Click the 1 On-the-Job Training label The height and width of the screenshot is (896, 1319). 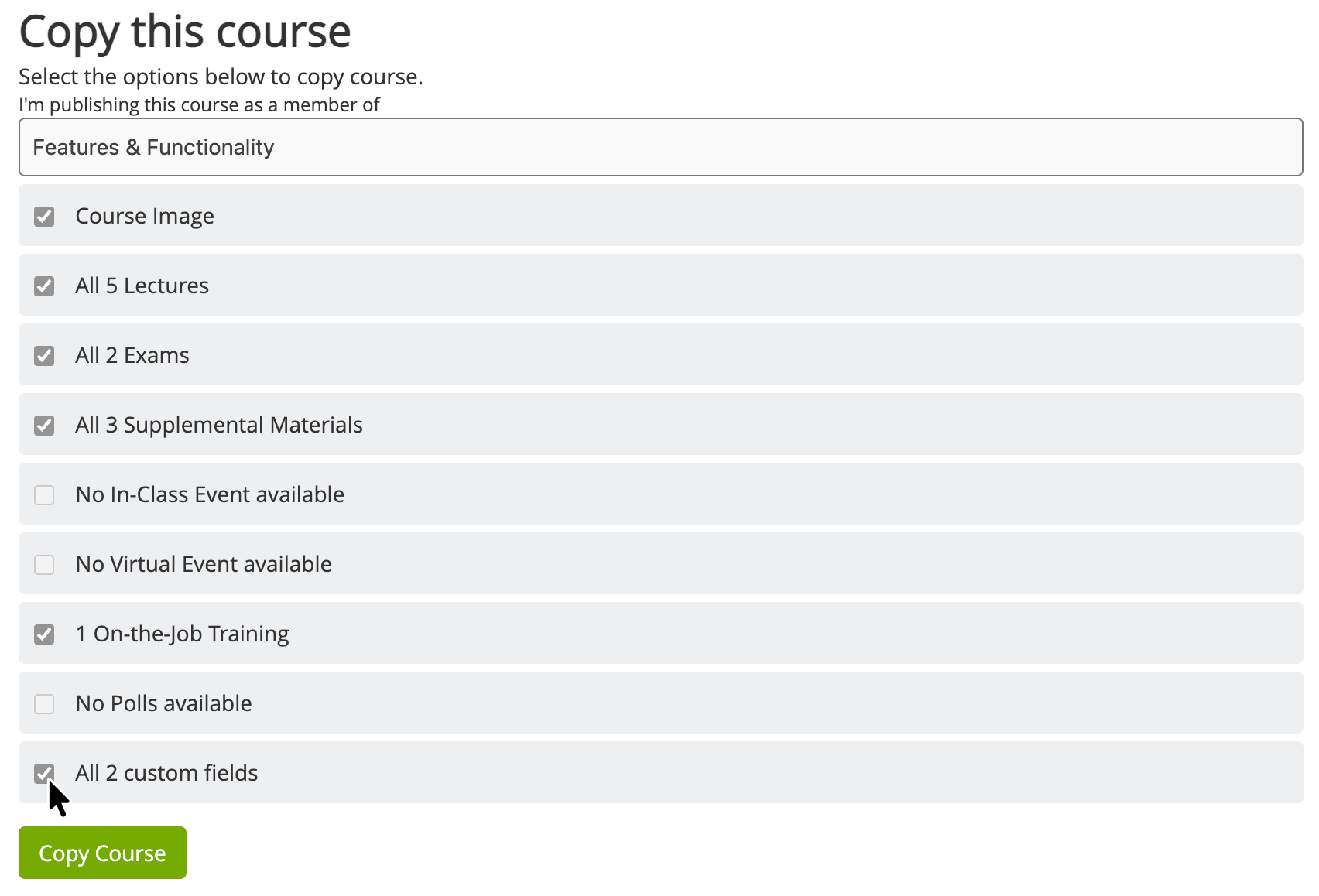pos(183,634)
